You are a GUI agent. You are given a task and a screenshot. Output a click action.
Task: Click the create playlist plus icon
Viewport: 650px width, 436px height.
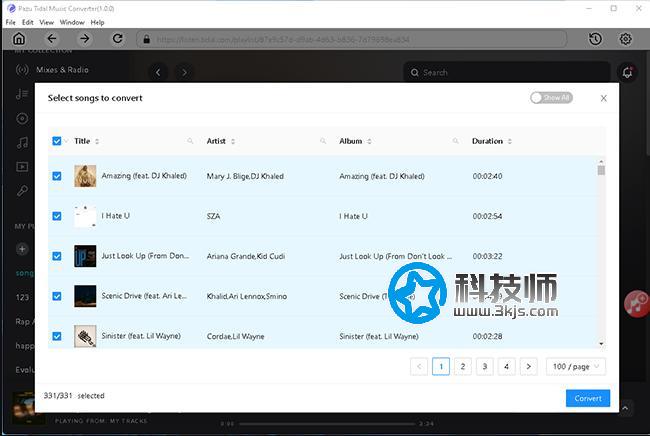[22, 249]
